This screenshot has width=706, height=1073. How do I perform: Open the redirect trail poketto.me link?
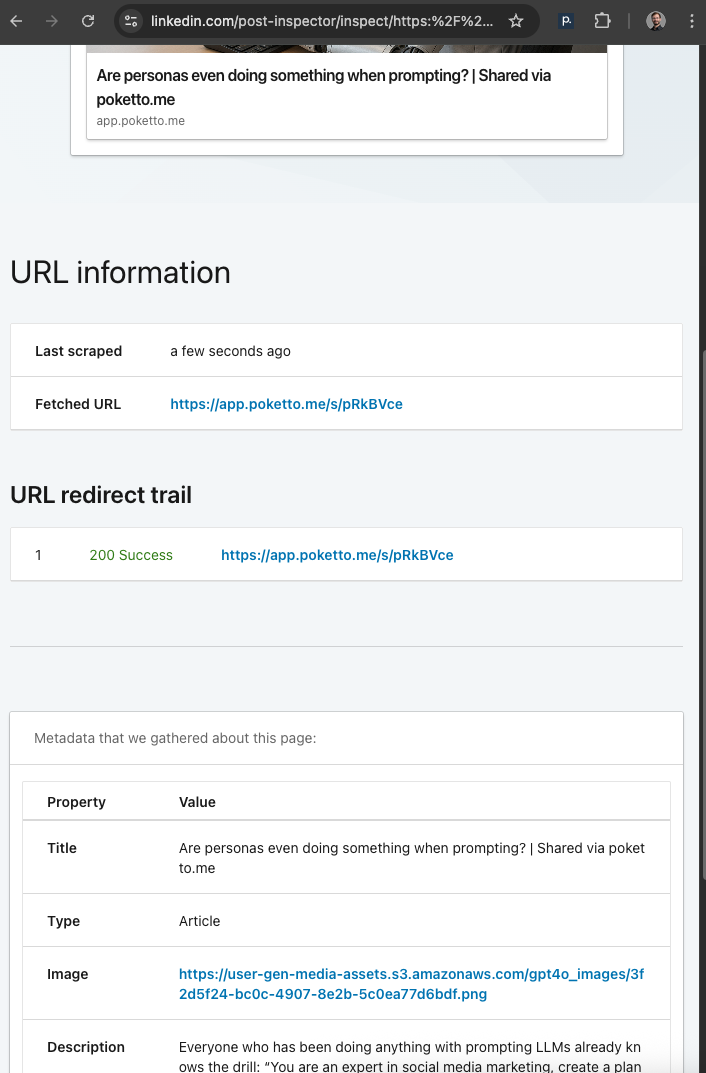[x=337, y=555]
